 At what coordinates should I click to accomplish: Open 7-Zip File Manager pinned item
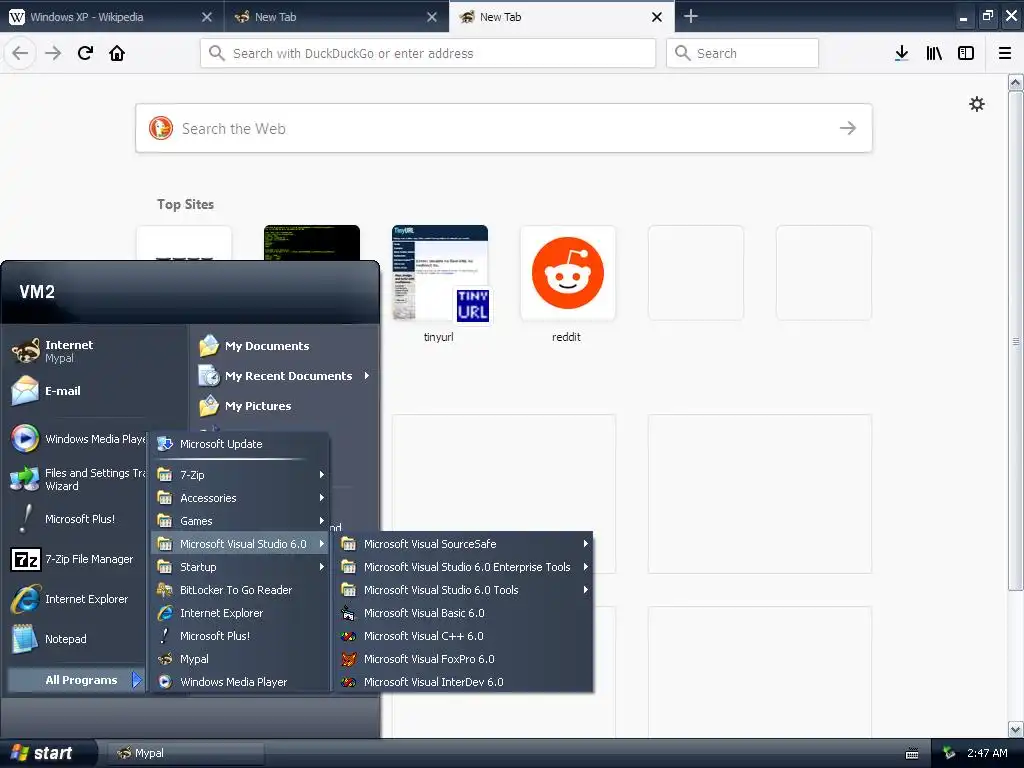coord(76,560)
